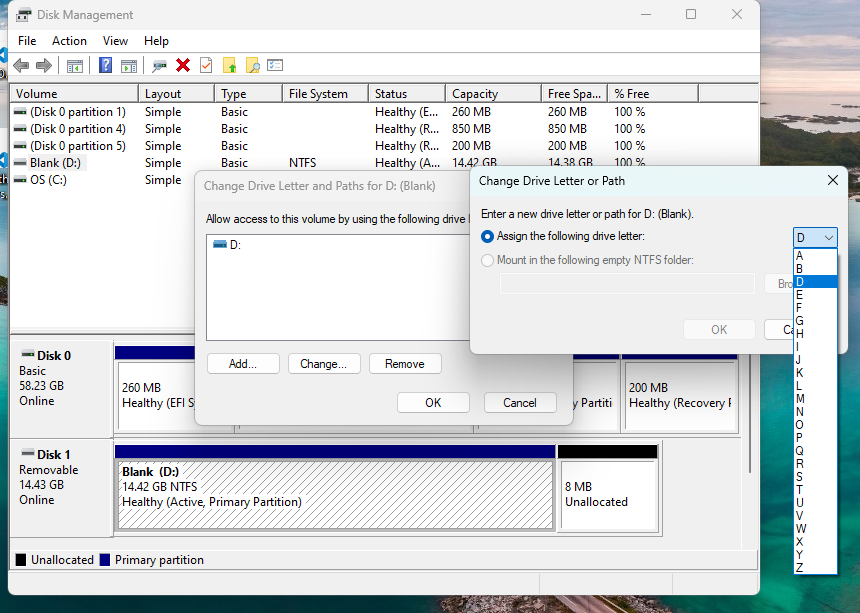Select the Blank (D:) row in volume list
The height and width of the screenshot is (613, 860).
pos(384,163)
